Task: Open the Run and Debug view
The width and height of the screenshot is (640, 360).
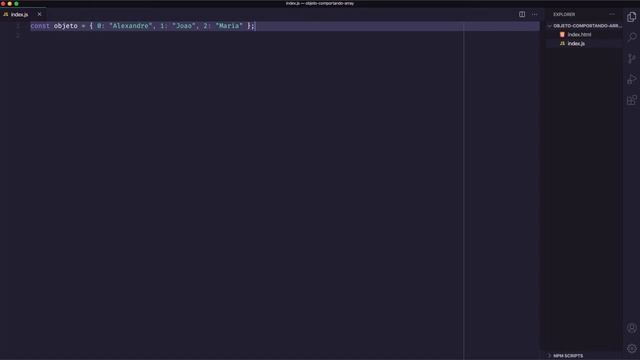Action: tap(631, 79)
